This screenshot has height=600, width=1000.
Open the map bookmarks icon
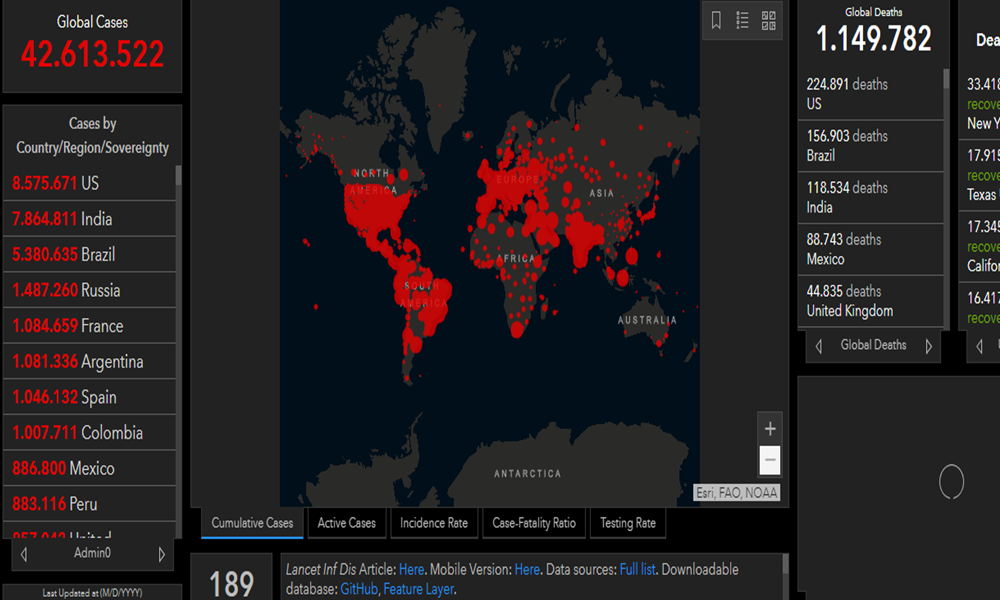click(x=717, y=20)
